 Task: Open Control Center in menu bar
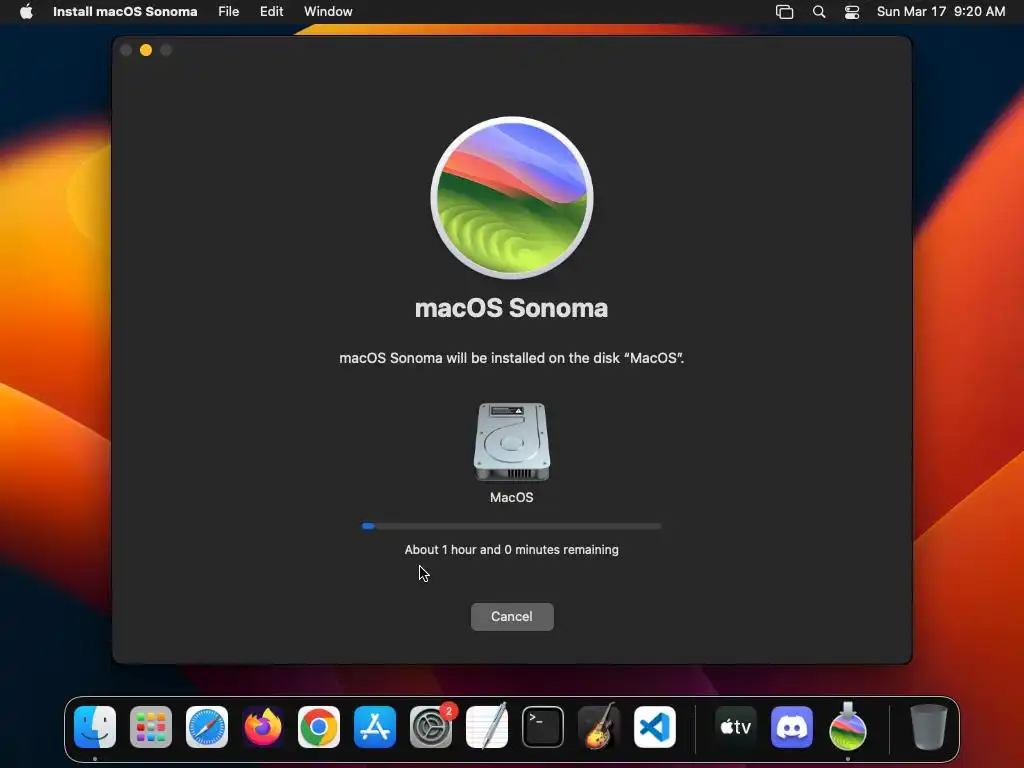pyautogui.click(x=852, y=12)
